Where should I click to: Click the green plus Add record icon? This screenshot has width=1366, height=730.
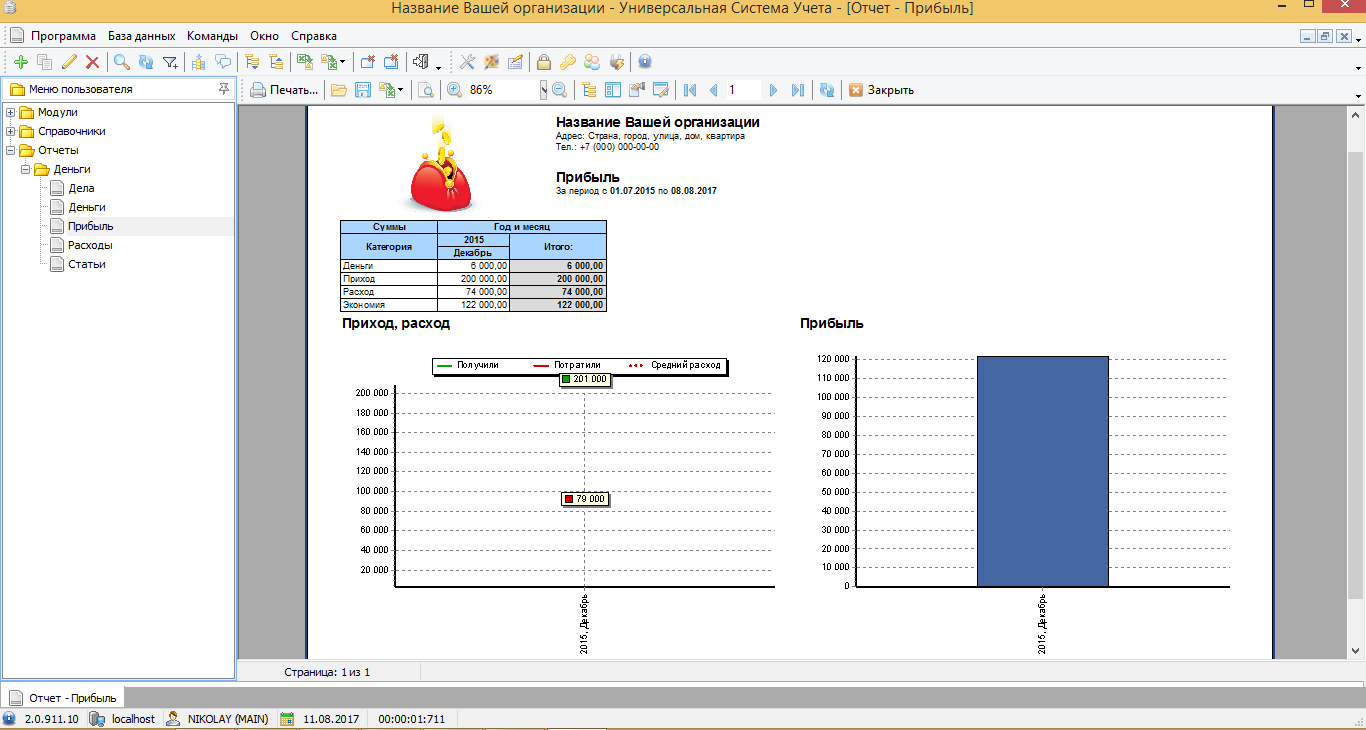click(x=21, y=62)
